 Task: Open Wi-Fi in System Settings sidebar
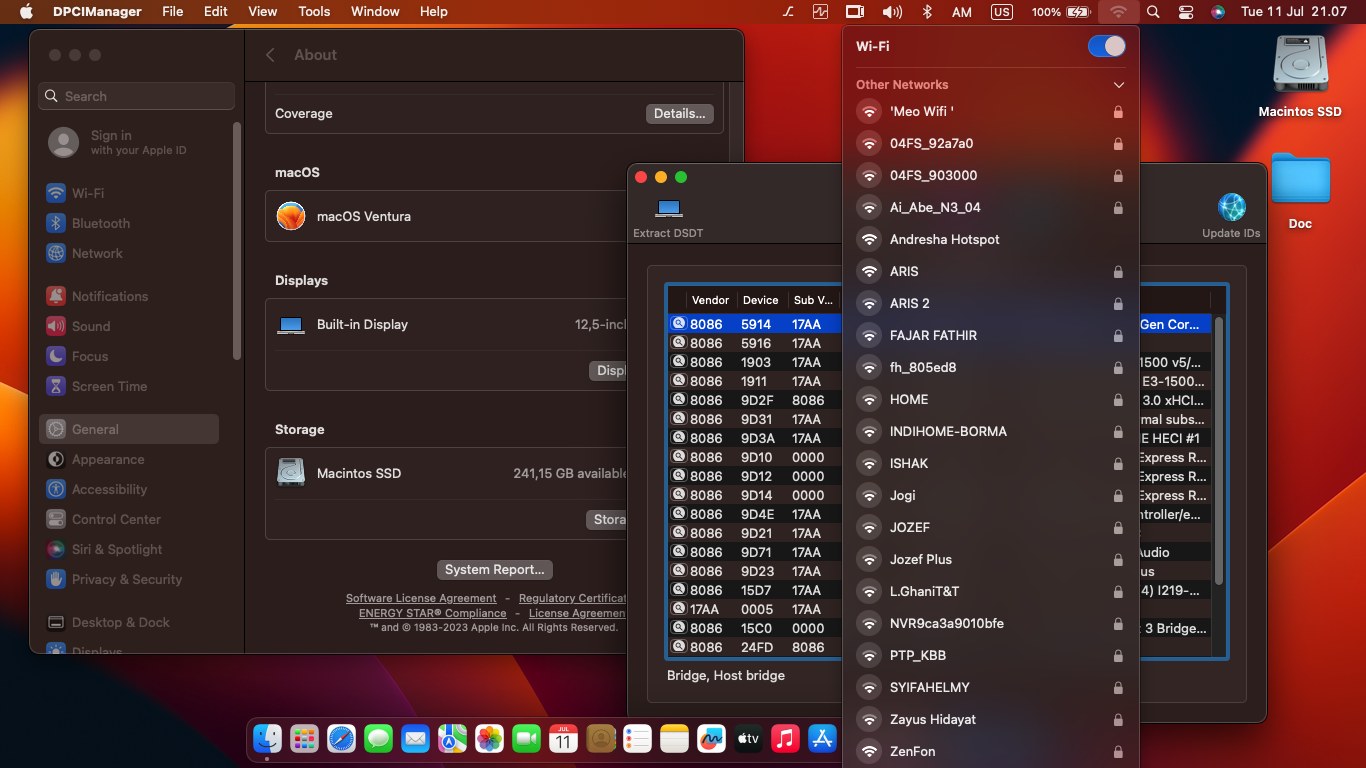(129, 193)
